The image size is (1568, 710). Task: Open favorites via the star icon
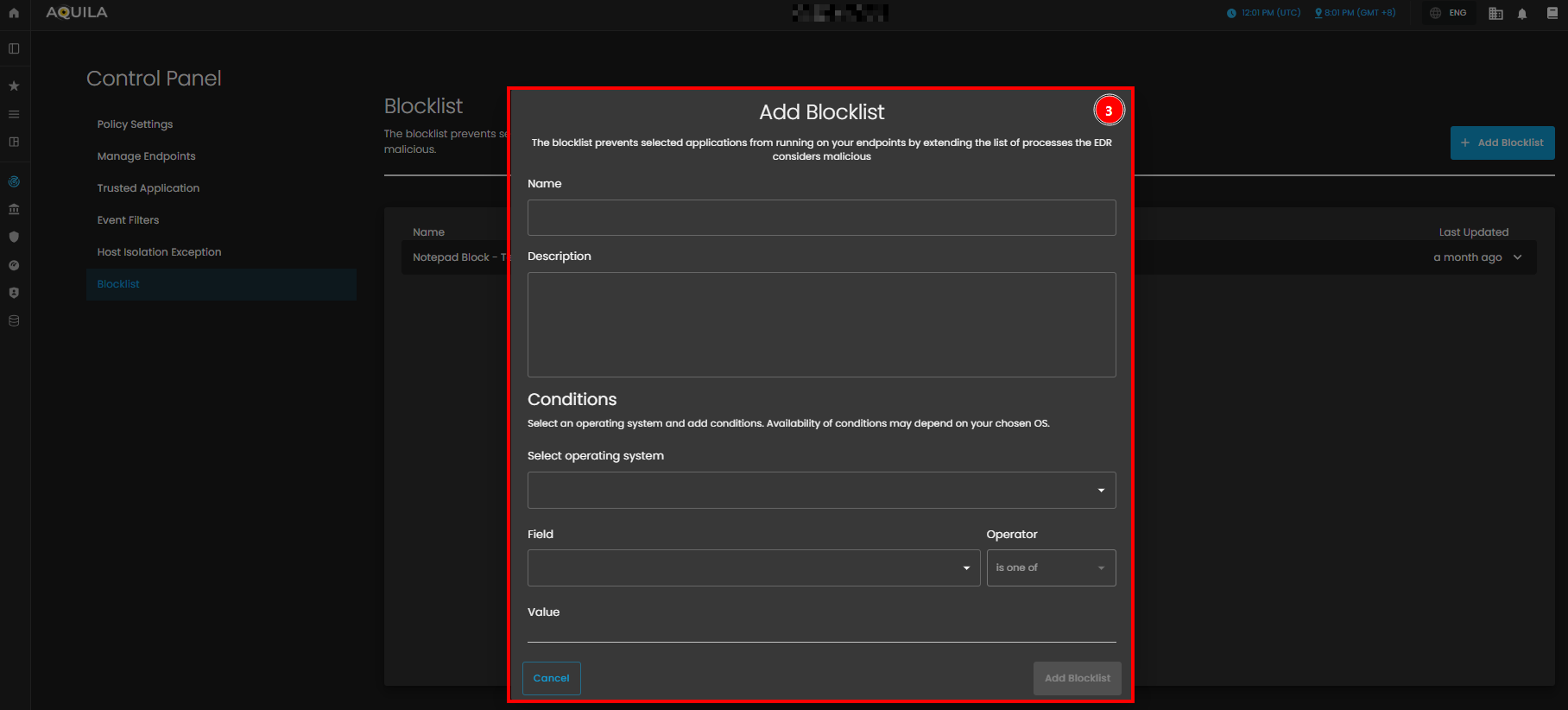point(14,86)
